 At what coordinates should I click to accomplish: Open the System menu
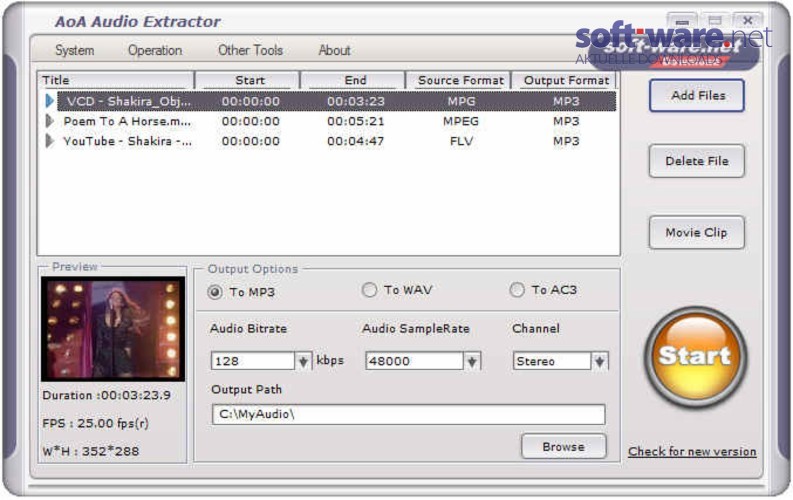tap(74, 51)
